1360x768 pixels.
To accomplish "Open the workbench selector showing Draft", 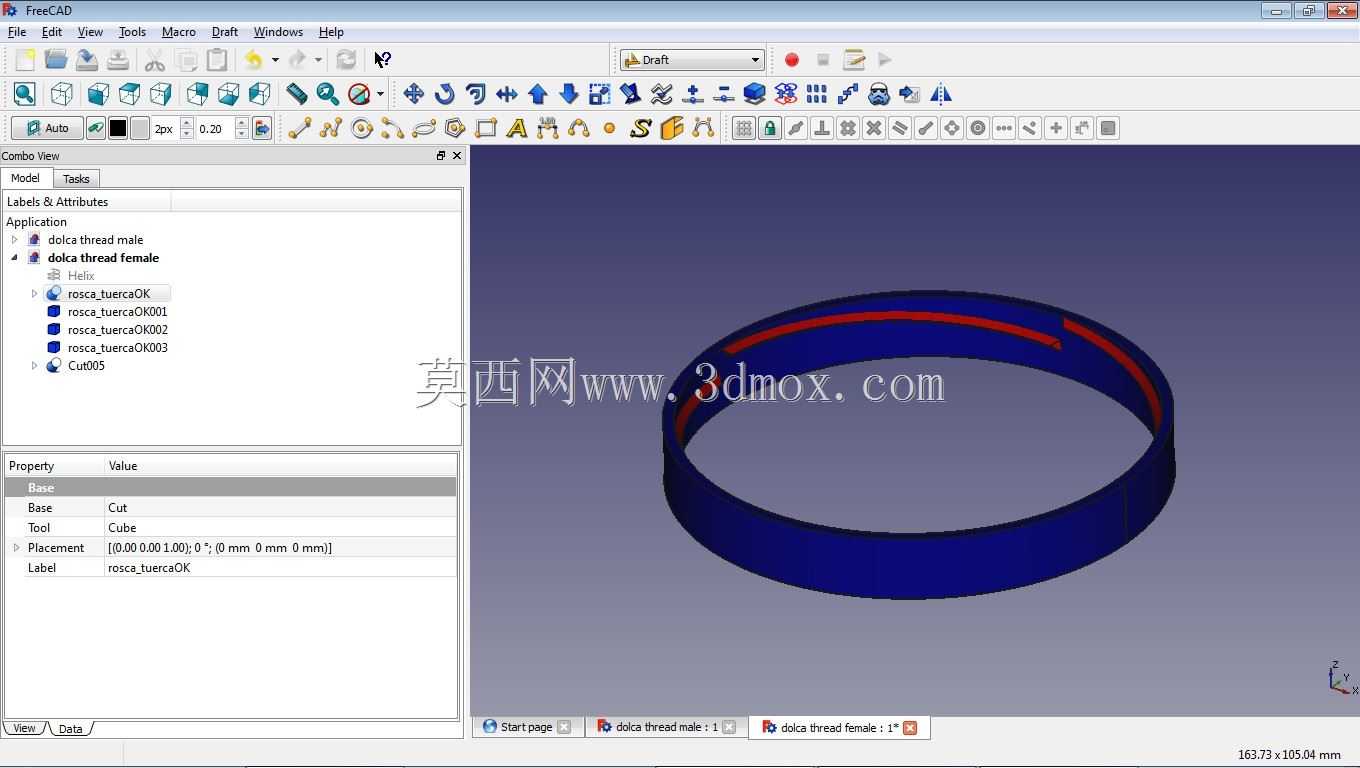I will pyautogui.click(x=692, y=60).
